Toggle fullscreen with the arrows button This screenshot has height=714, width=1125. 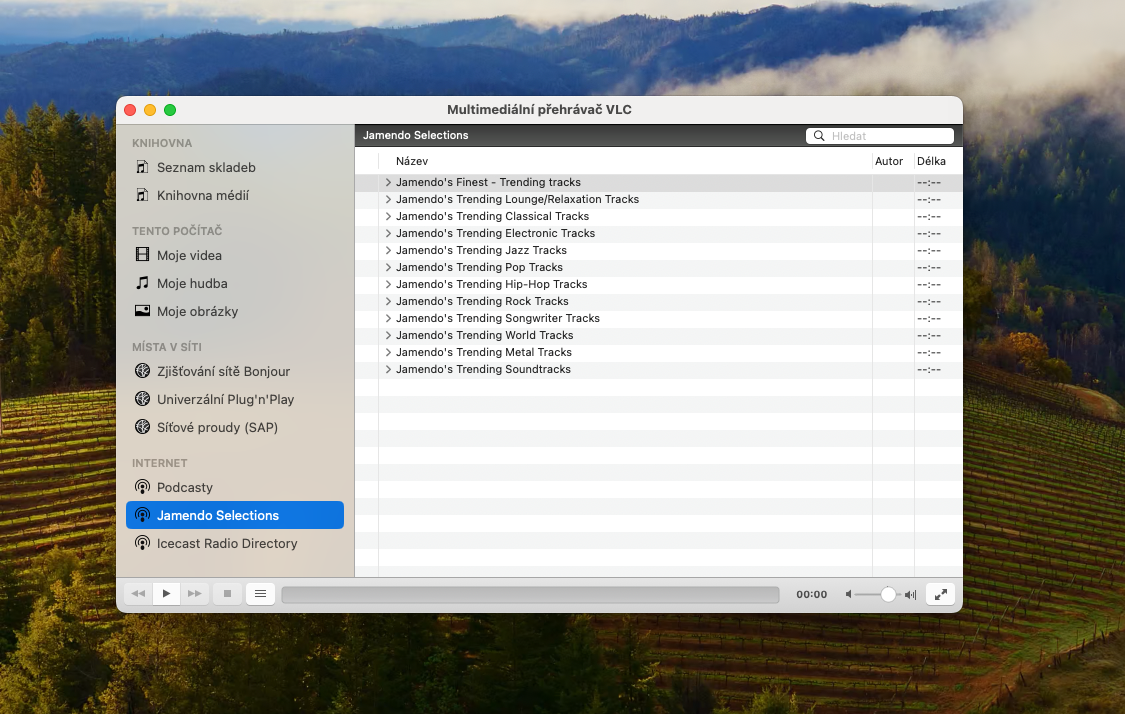(x=940, y=594)
